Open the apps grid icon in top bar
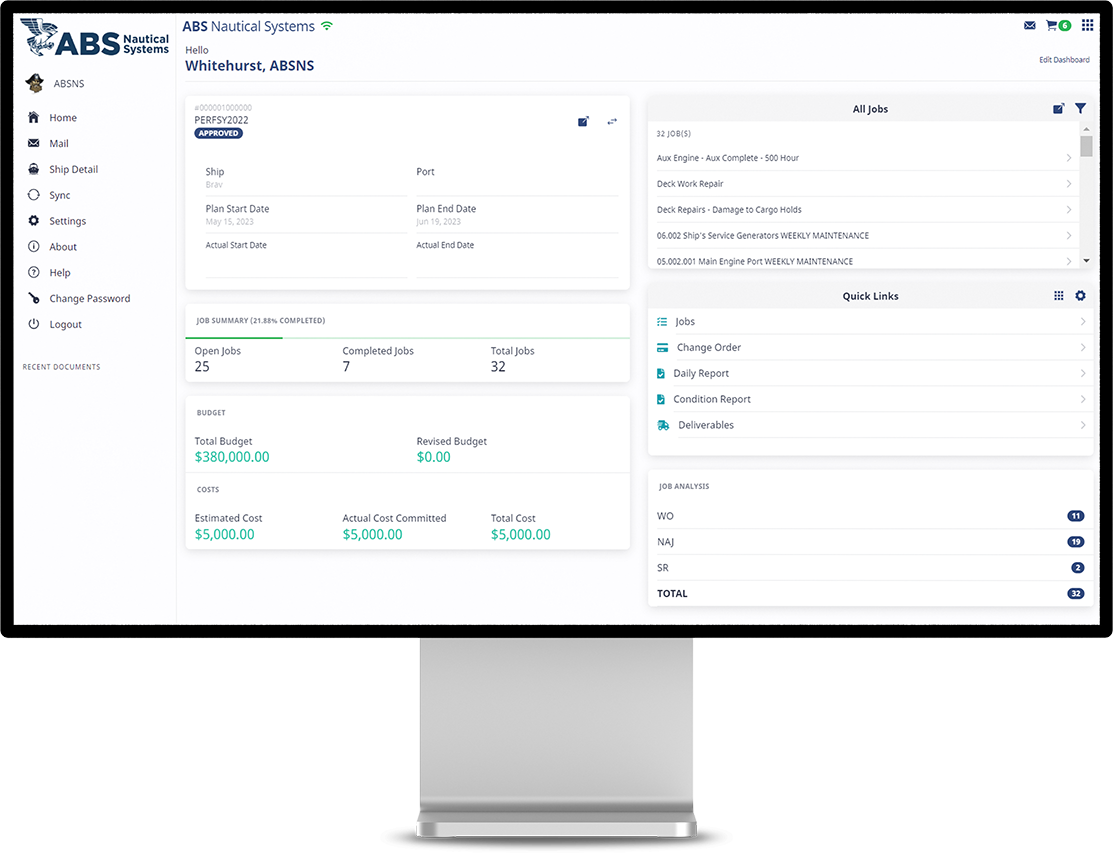Viewport: 1113px width, 853px height. point(1087,26)
